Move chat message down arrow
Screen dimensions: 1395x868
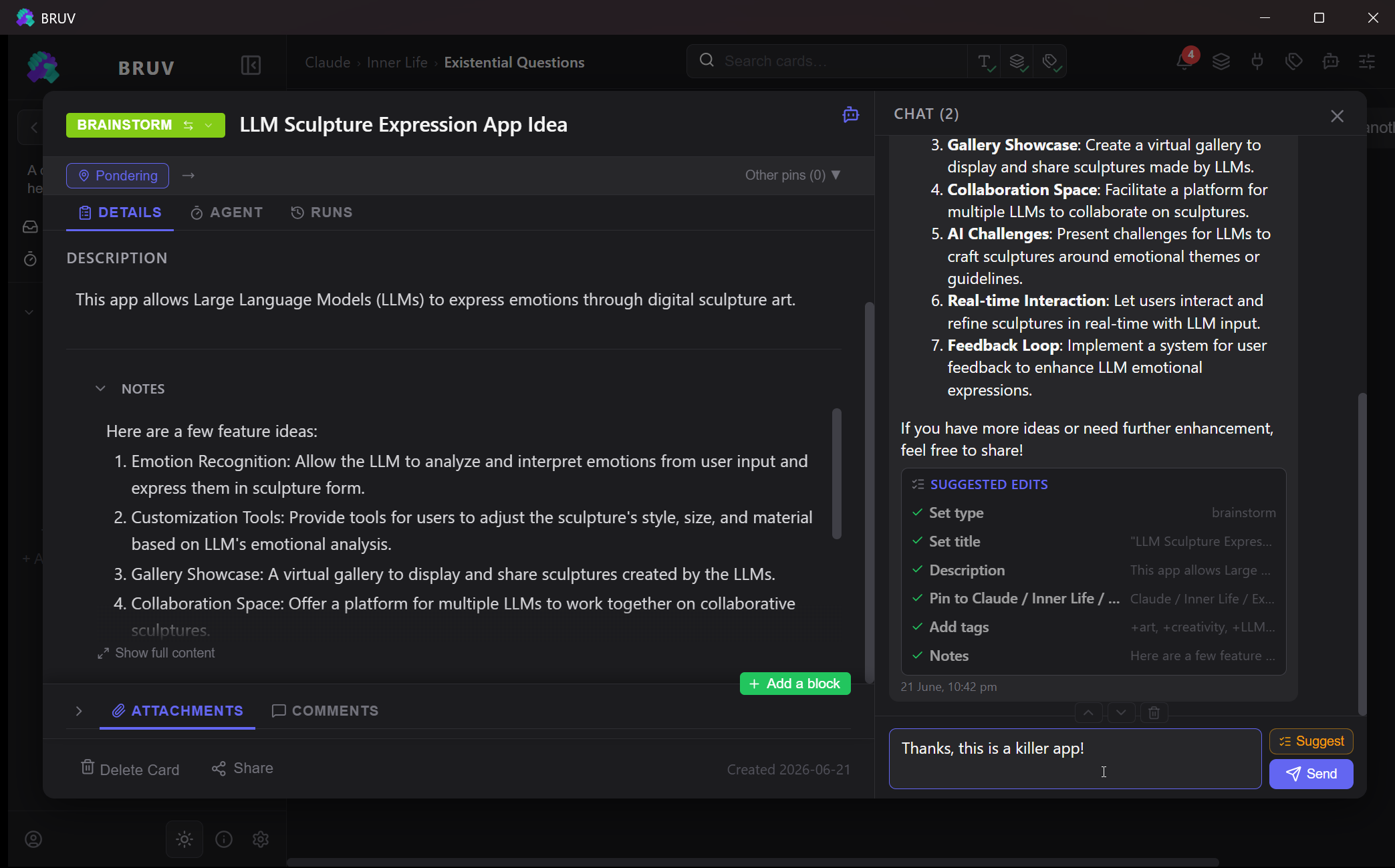(1121, 713)
